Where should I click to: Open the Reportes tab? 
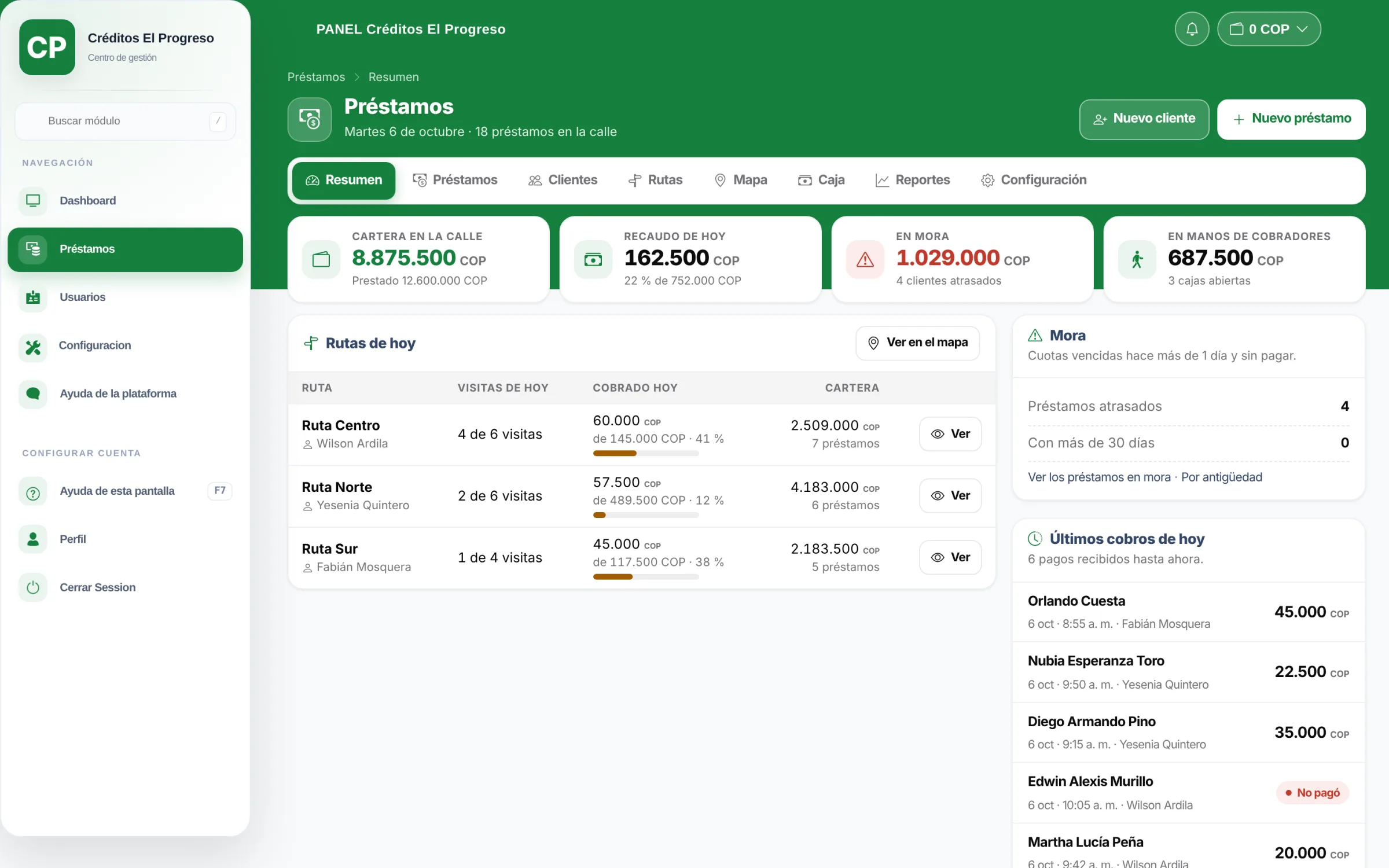tap(913, 180)
